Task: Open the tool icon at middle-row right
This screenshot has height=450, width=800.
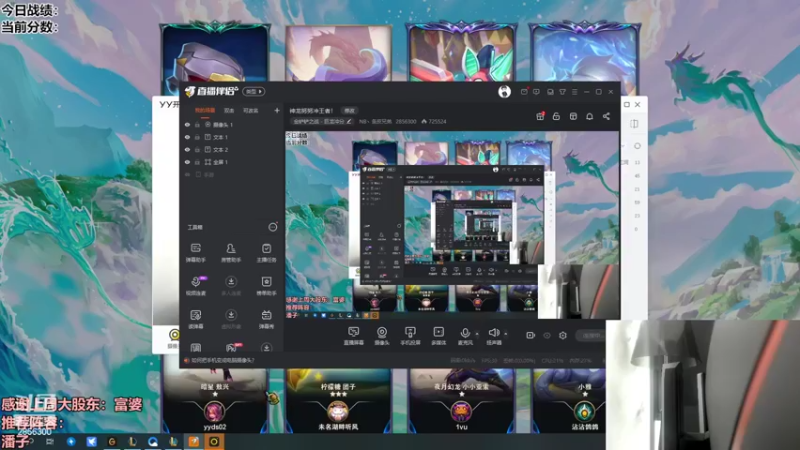Action: coord(266,286)
